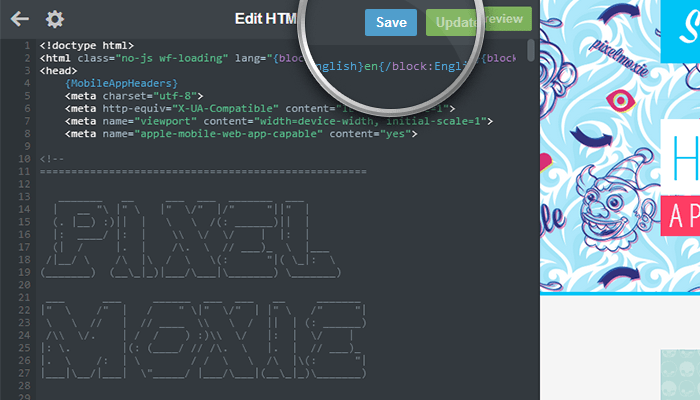Click the <head> tag on line 3
This screenshot has width=700, height=400.
point(58,71)
